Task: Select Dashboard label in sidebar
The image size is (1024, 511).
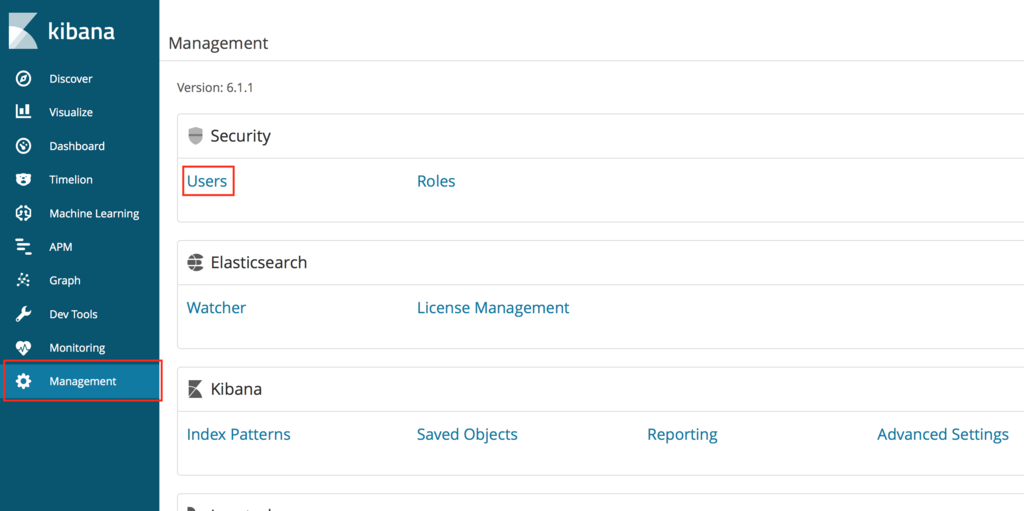Action: (x=76, y=146)
